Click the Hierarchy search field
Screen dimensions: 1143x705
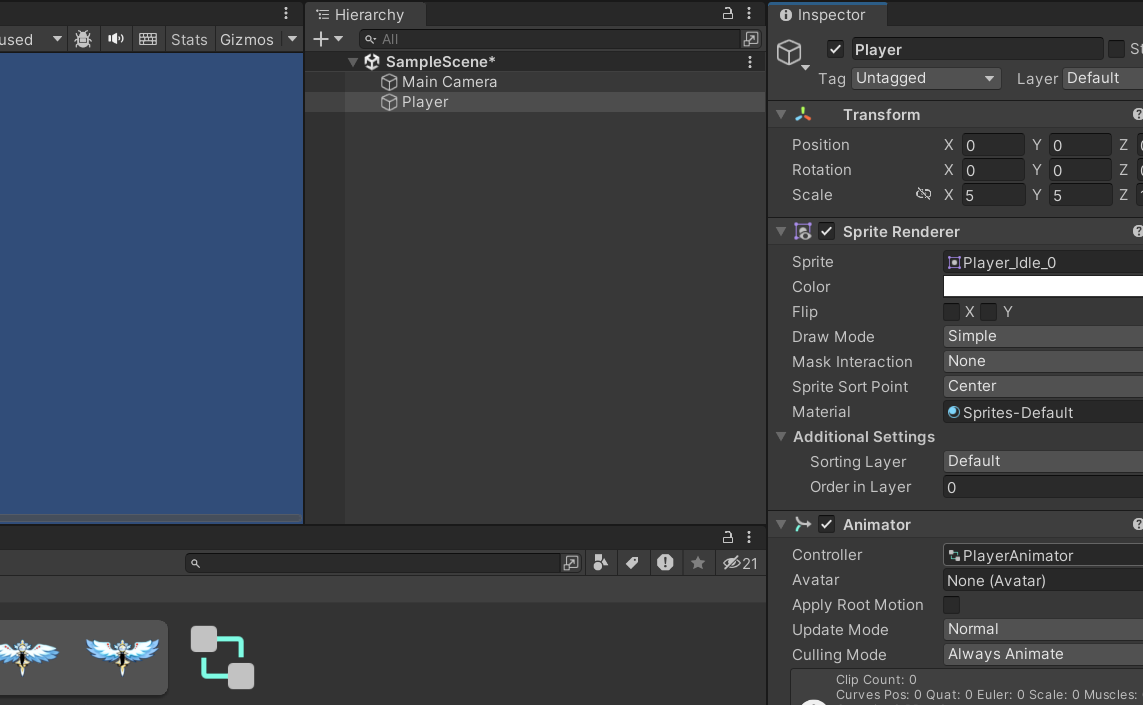pyautogui.click(x=550, y=39)
